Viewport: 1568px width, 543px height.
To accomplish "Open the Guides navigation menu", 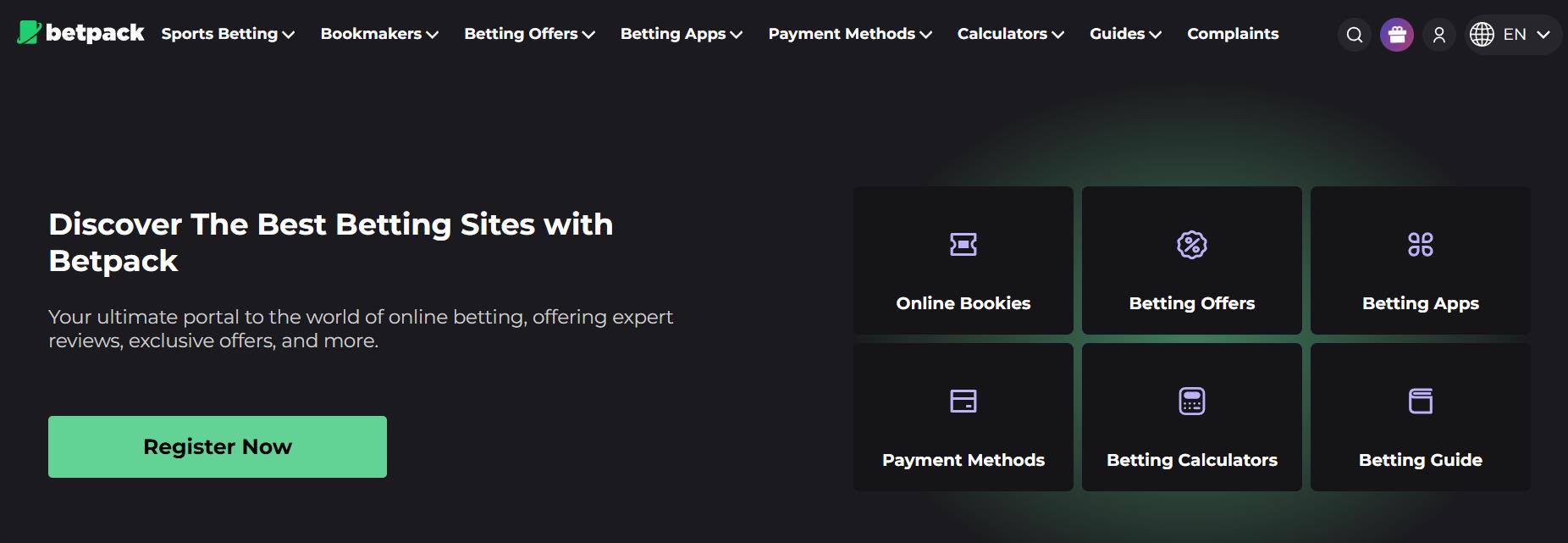I will (1126, 34).
